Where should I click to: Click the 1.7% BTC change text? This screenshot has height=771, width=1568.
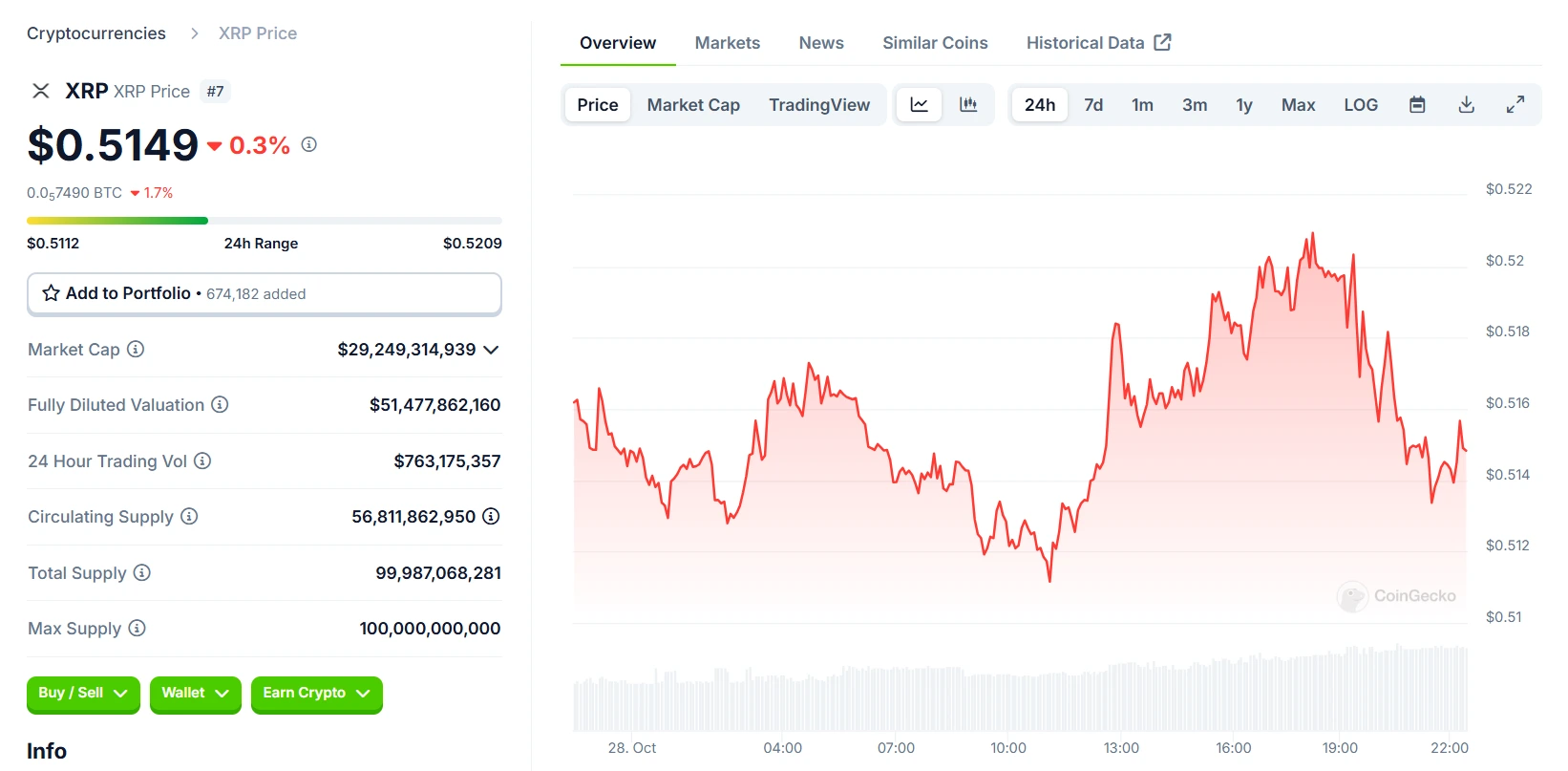point(159,193)
